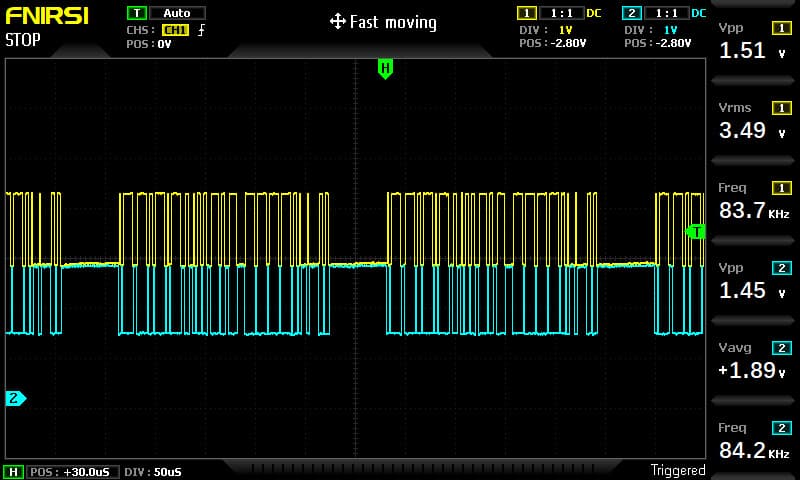Click the Triggered status text
The height and width of the screenshot is (480, 800).
point(678,470)
